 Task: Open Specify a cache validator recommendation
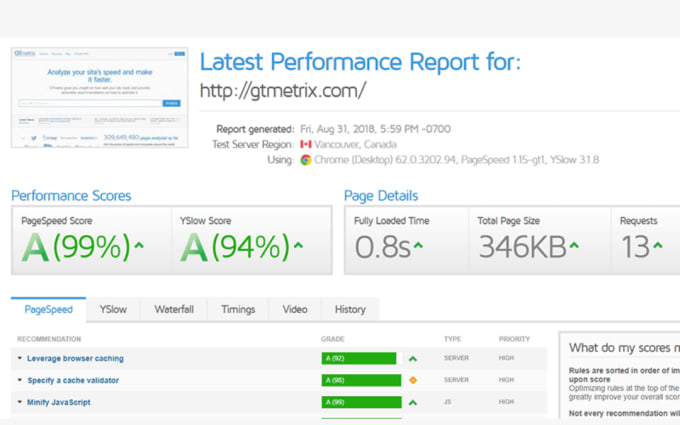73,380
